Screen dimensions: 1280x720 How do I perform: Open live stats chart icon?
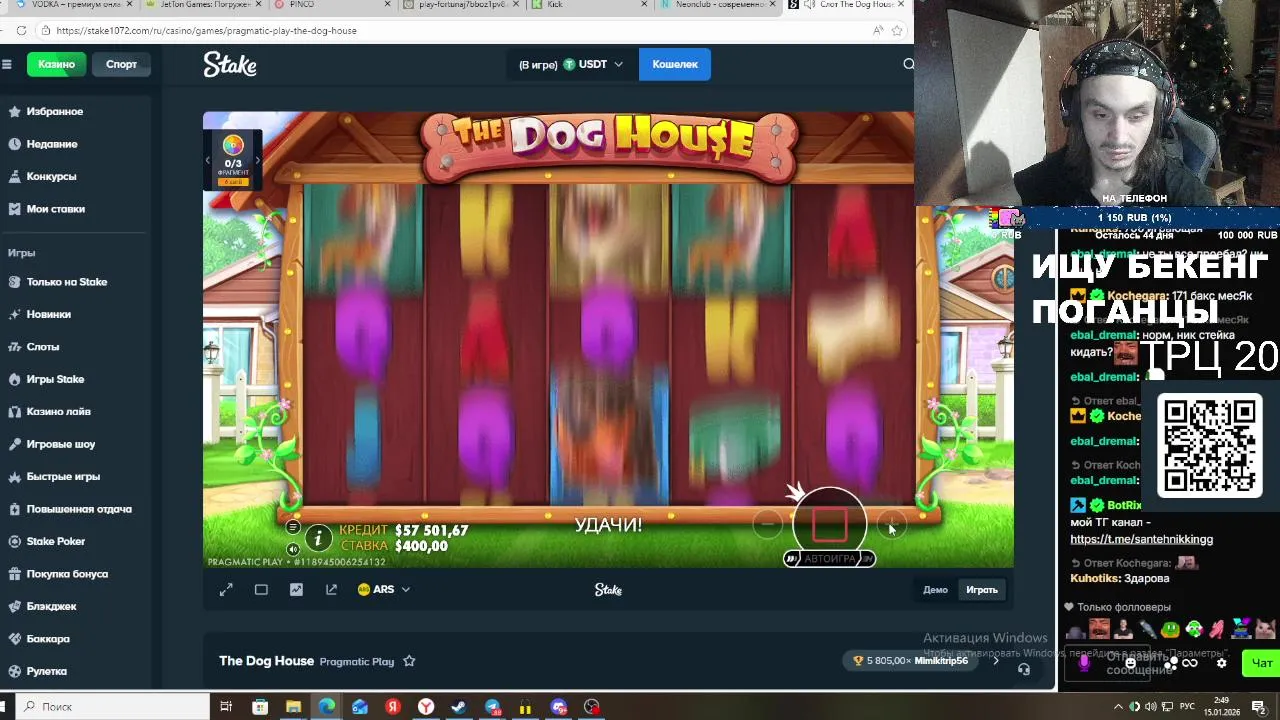pyautogui.click(x=296, y=590)
